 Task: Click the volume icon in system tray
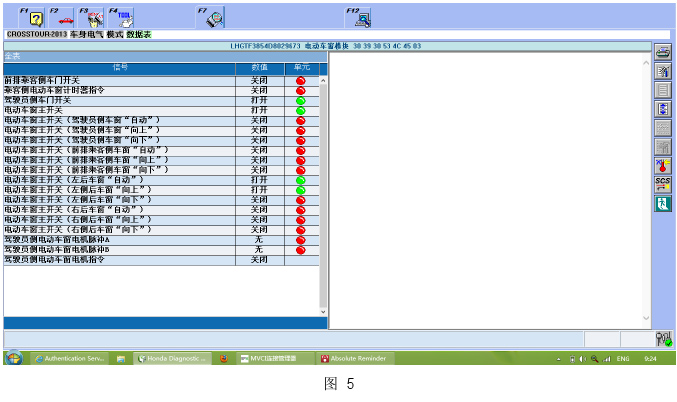(583, 359)
